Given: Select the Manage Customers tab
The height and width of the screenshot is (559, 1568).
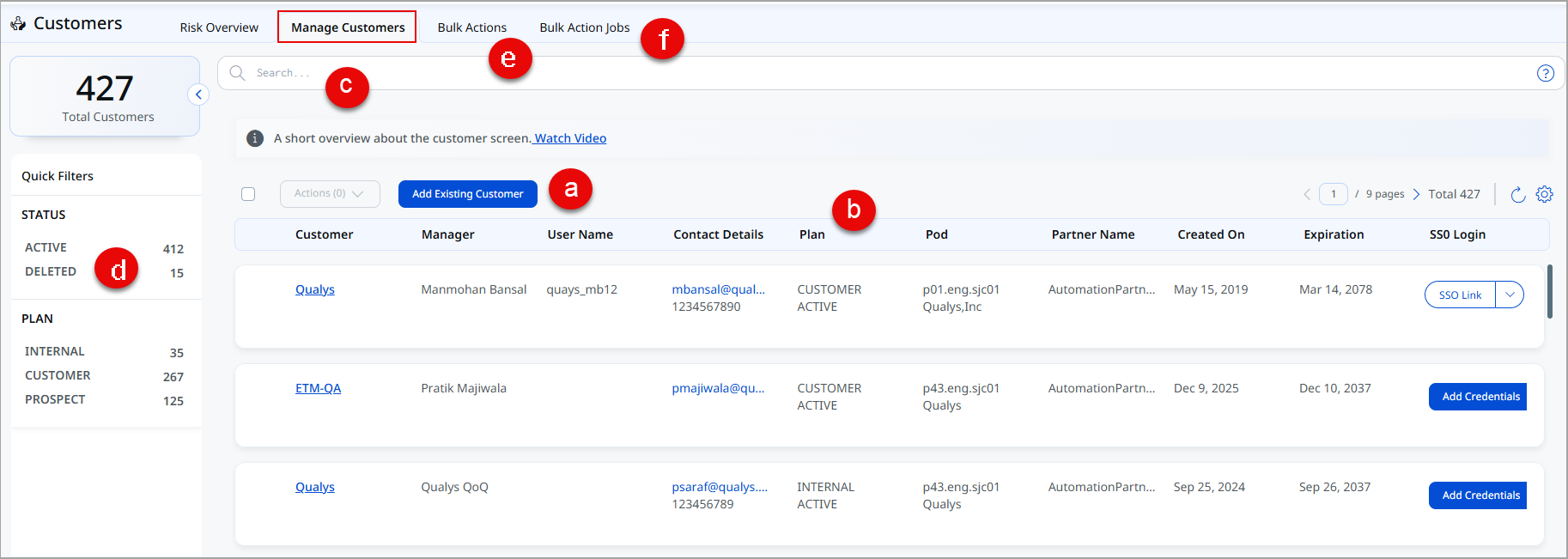Looking at the screenshot, I should coord(347,27).
